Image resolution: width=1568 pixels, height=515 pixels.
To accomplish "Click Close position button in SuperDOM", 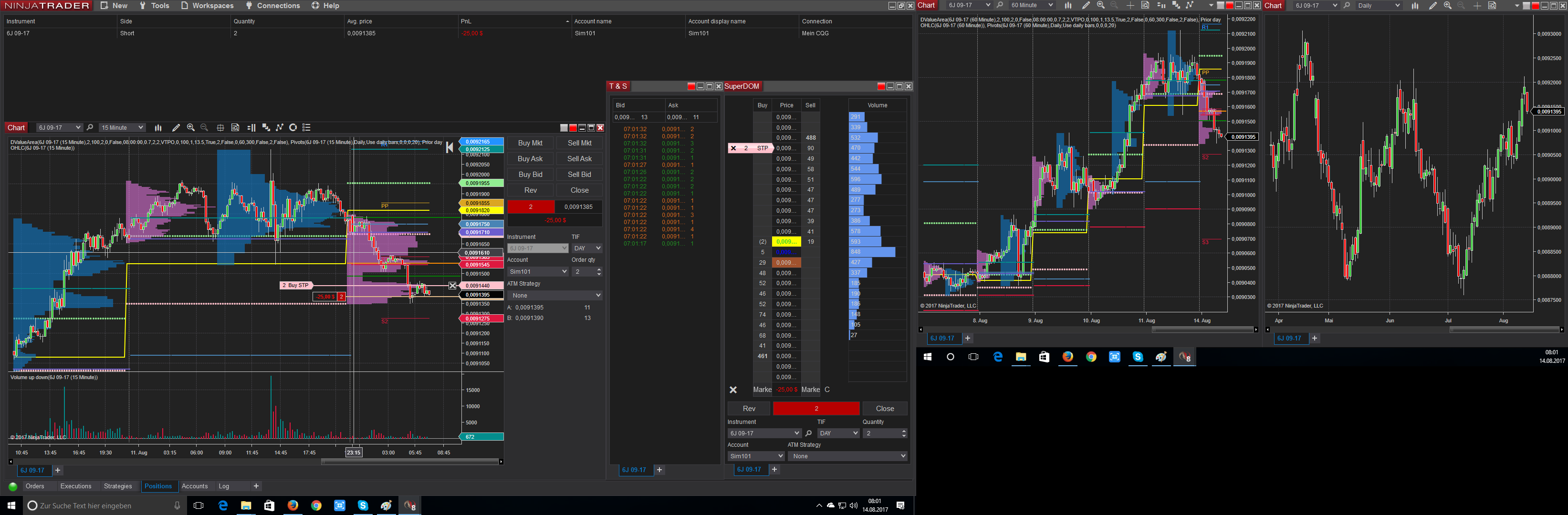I will click(x=885, y=409).
